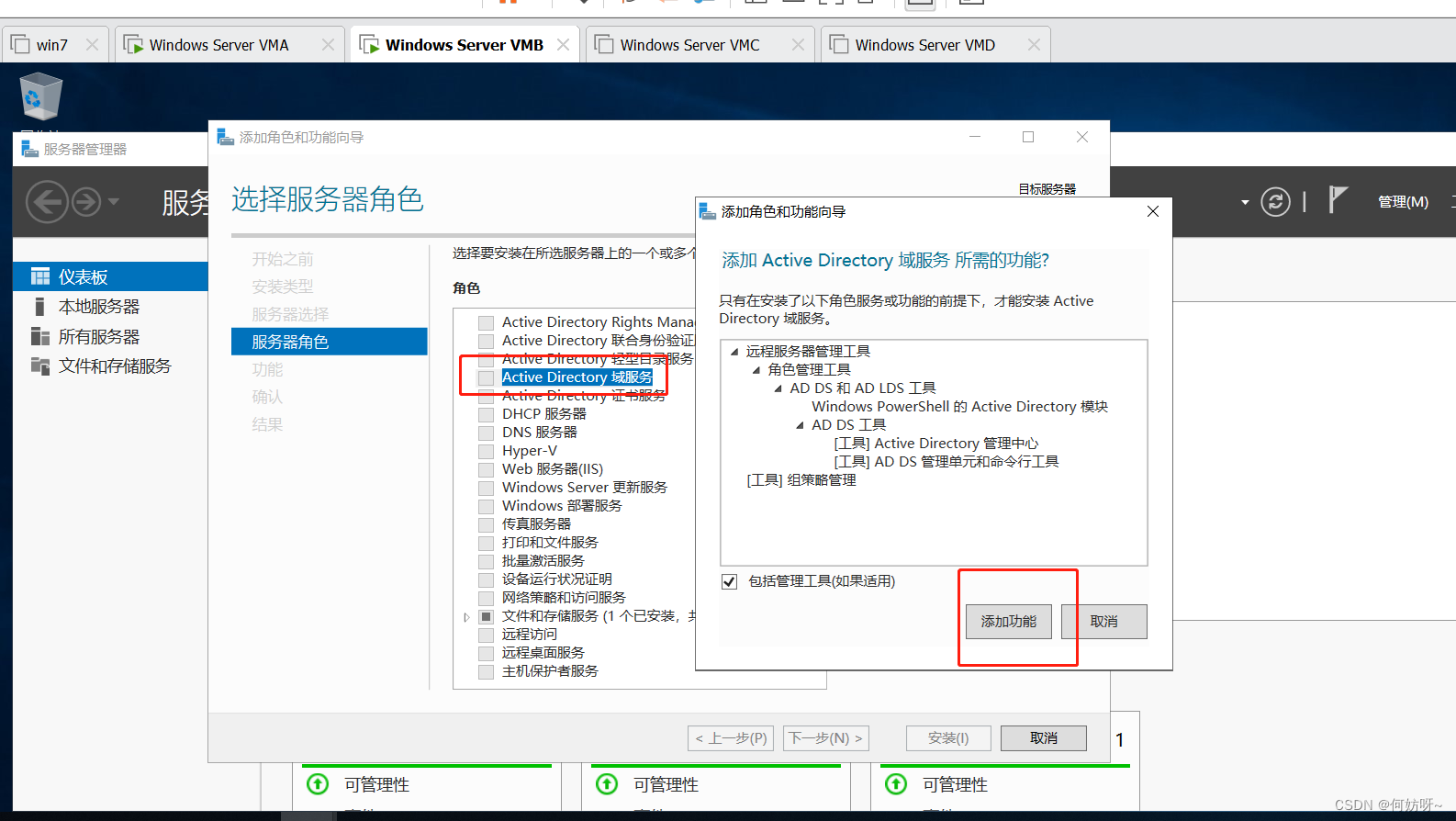Check the 远程桌面服务 role checkbox
The height and width of the screenshot is (821, 1456).
pyautogui.click(x=487, y=653)
